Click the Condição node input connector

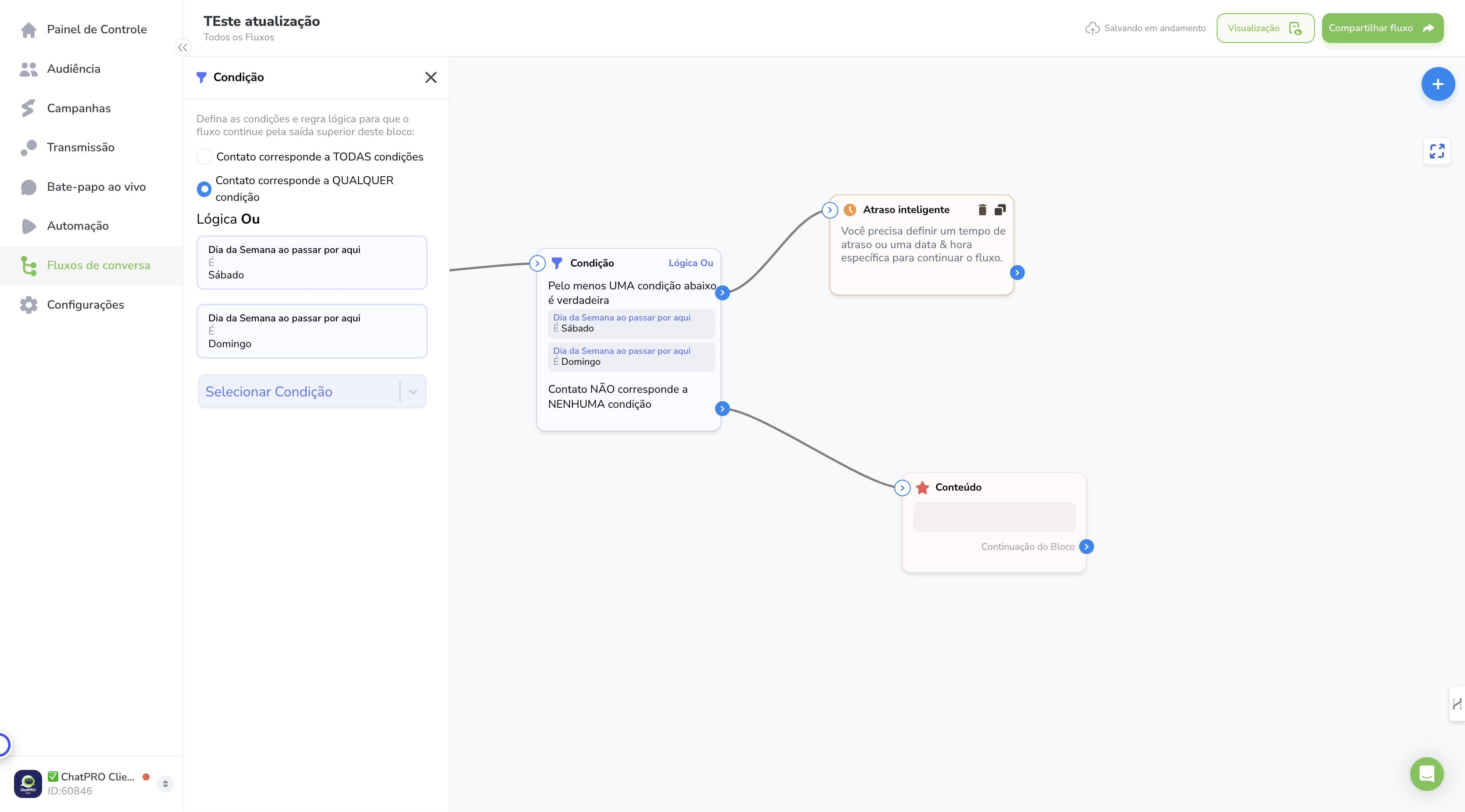point(537,263)
